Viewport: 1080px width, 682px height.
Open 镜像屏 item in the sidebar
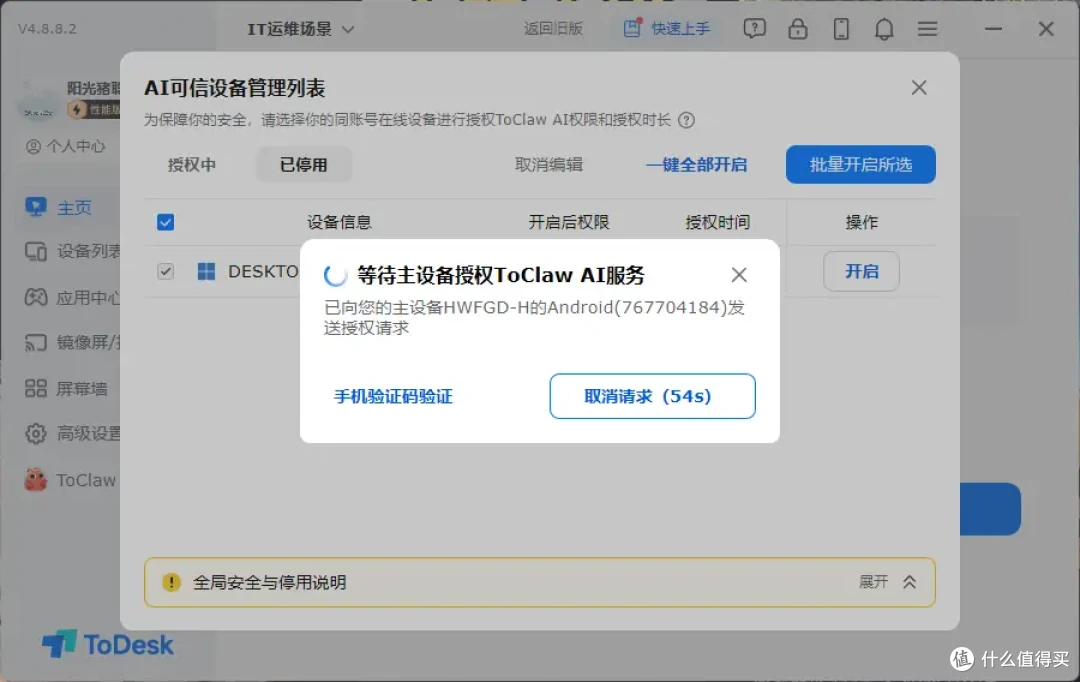pos(72,342)
